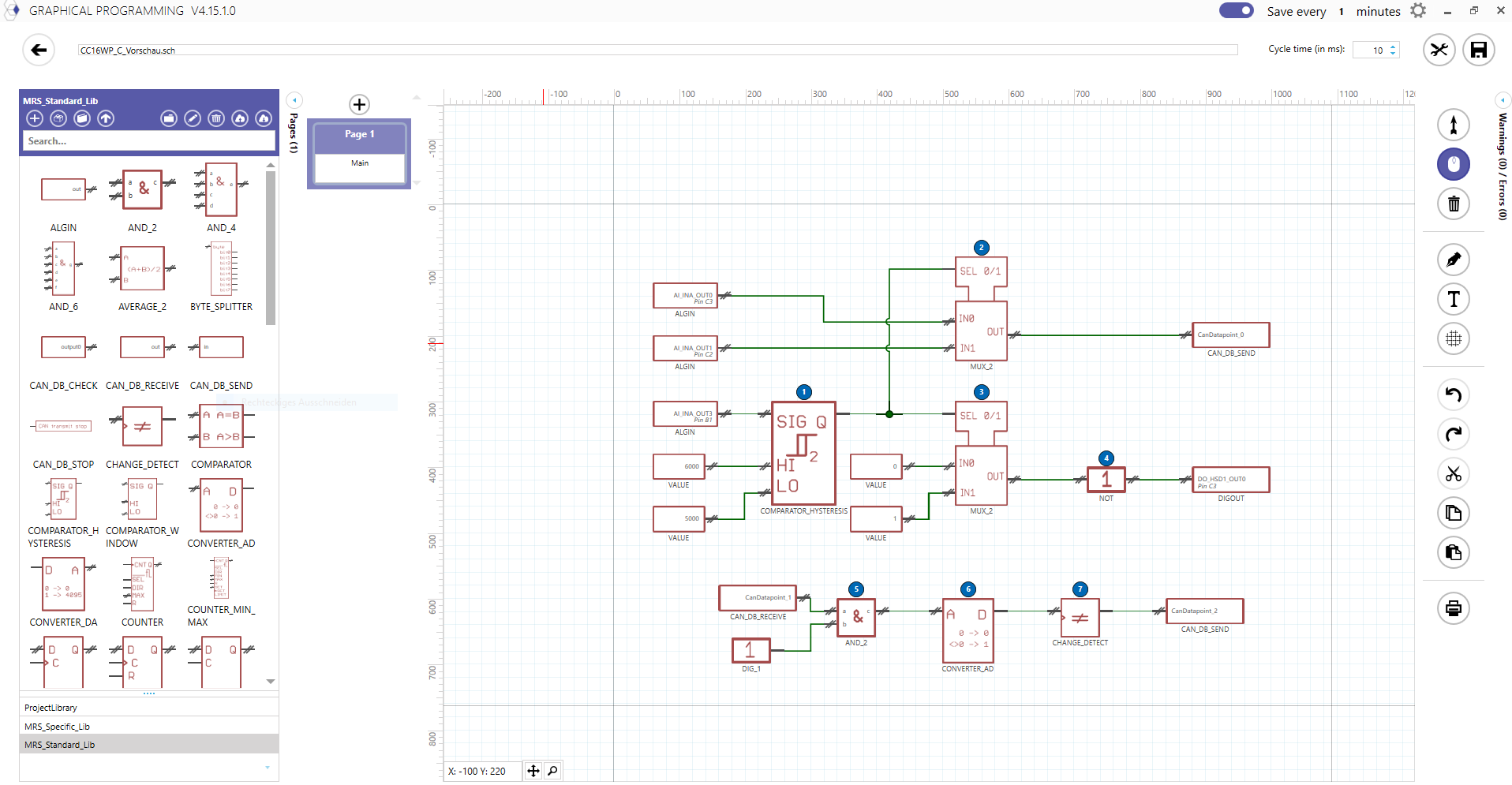This screenshot has width=1512, height=785.
Task: Open the tools/settings wrench icon
Action: (1439, 50)
